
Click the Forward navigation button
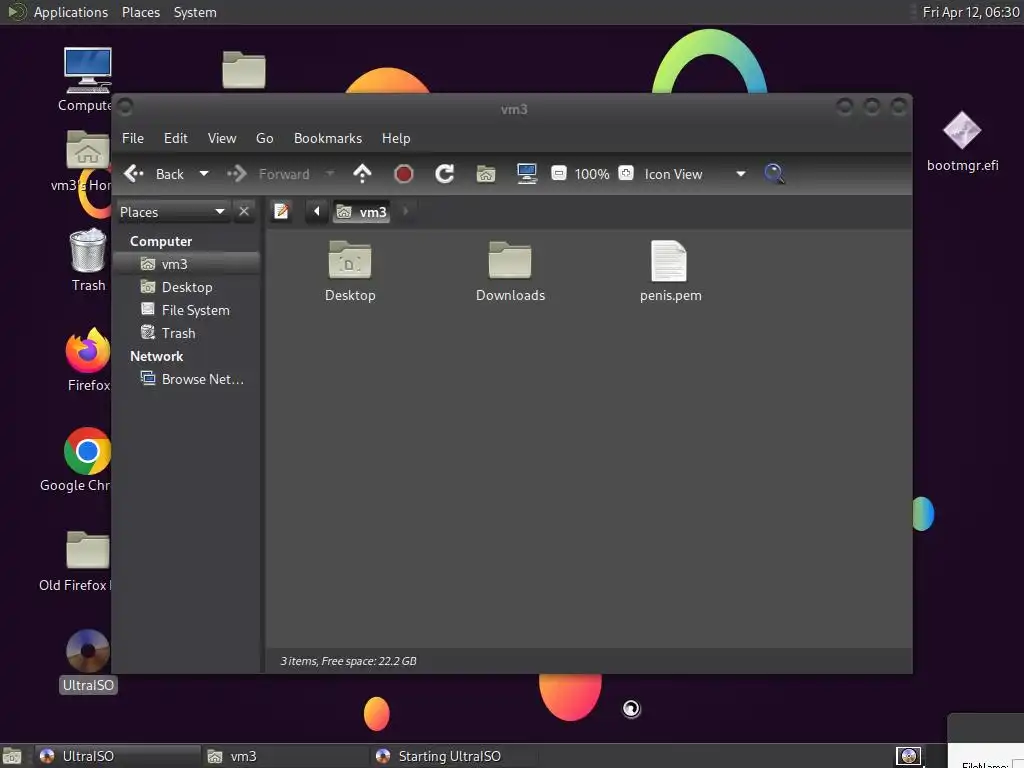tap(269, 174)
